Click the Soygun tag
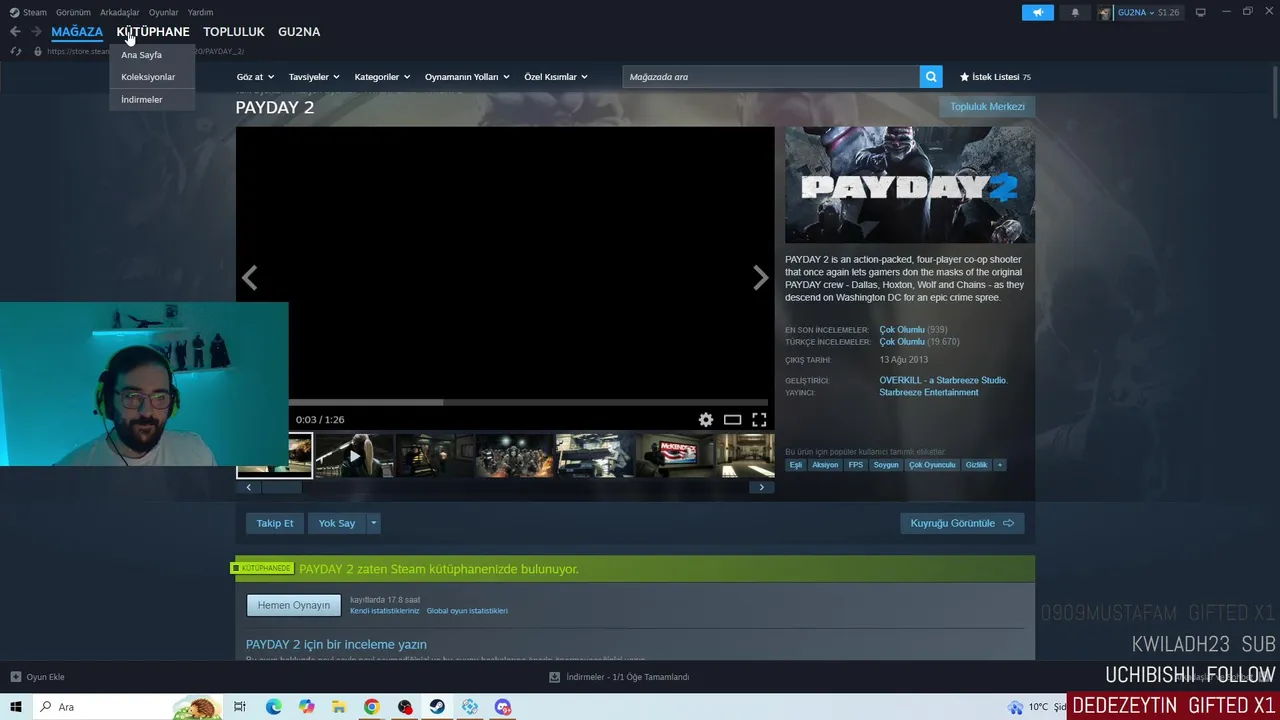Image resolution: width=1280 pixels, height=720 pixels. pos(886,465)
